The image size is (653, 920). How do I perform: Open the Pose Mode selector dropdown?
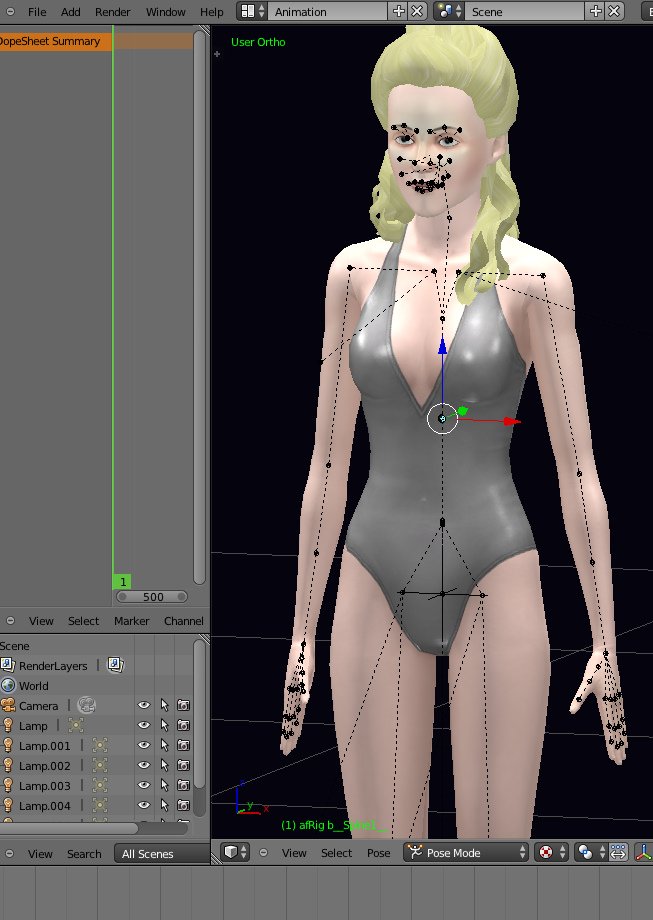coord(466,852)
